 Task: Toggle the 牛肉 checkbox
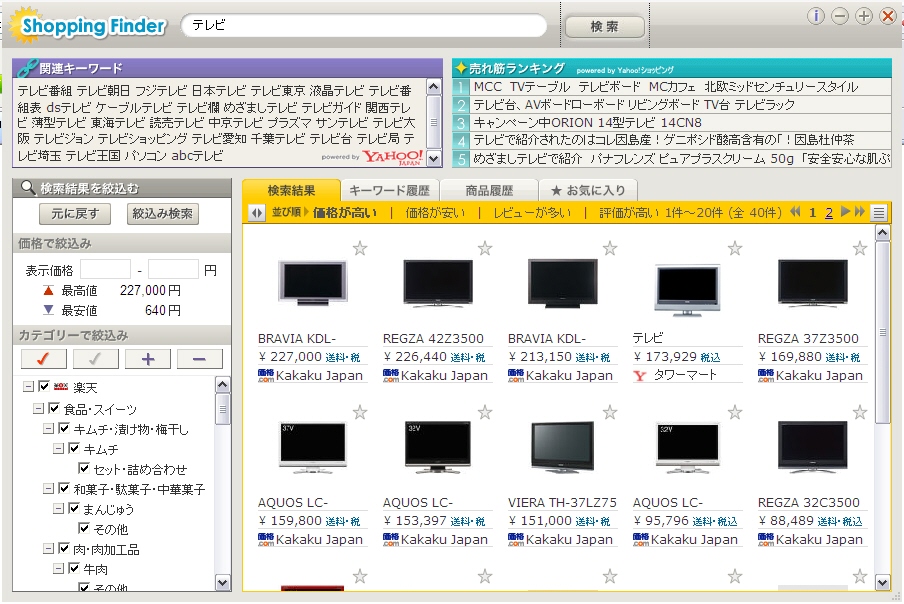(74, 568)
